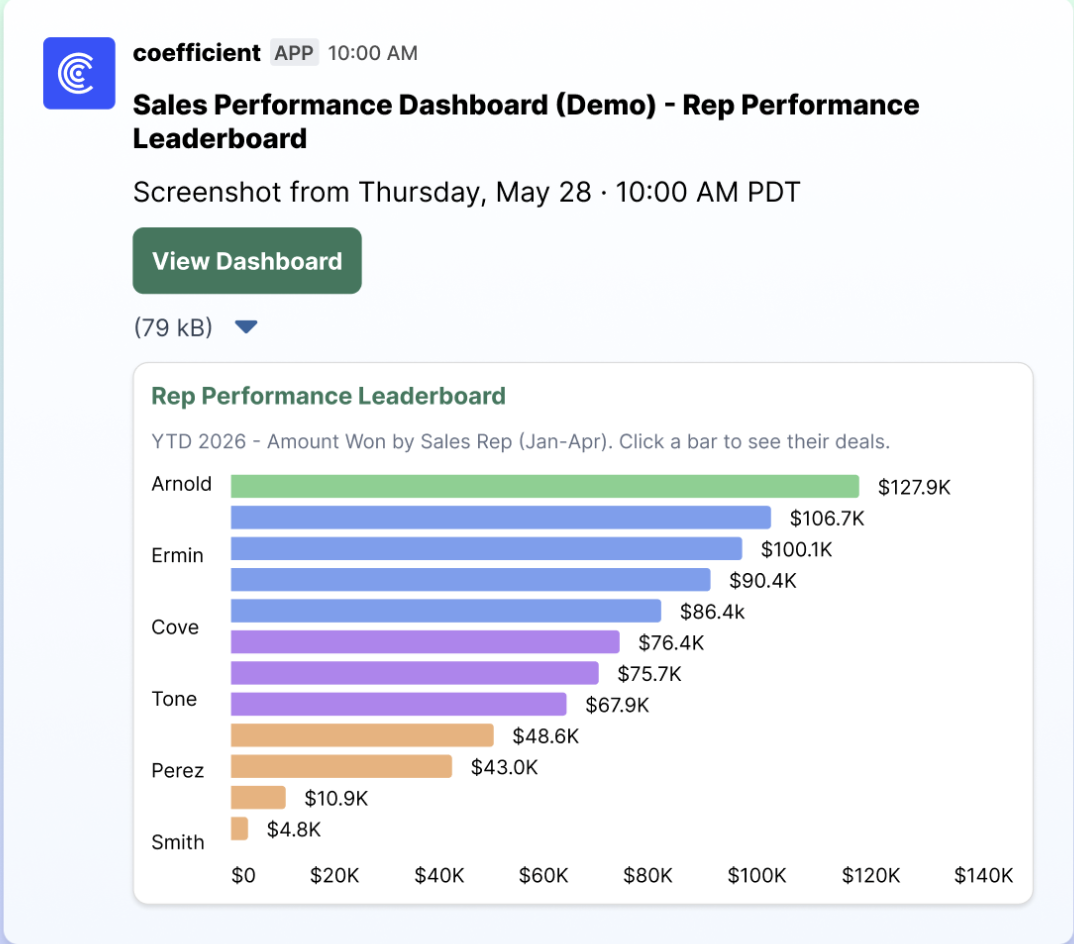1074x944 pixels.
Task: Click the $60K axis tick label
Action: (x=543, y=875)
